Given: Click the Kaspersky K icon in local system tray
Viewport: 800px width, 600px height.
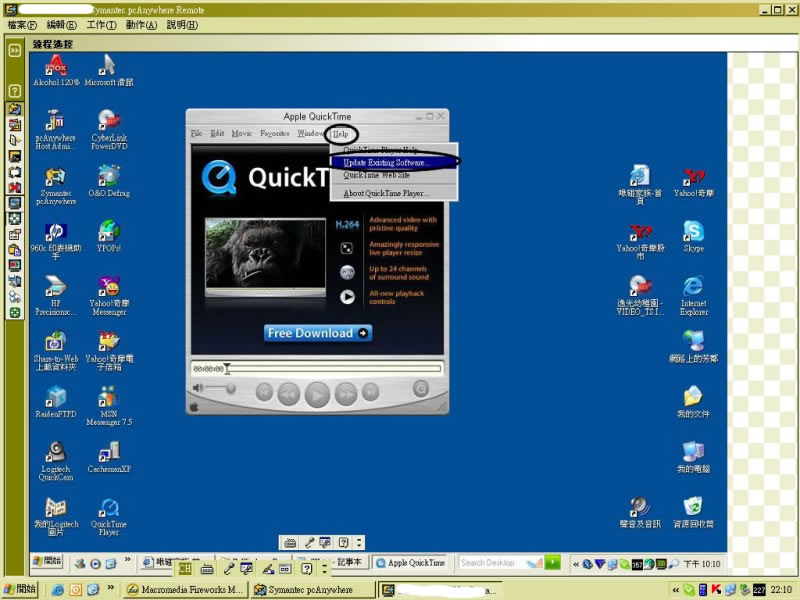Looking at the screenshot, I should click(x=716, y=590).
